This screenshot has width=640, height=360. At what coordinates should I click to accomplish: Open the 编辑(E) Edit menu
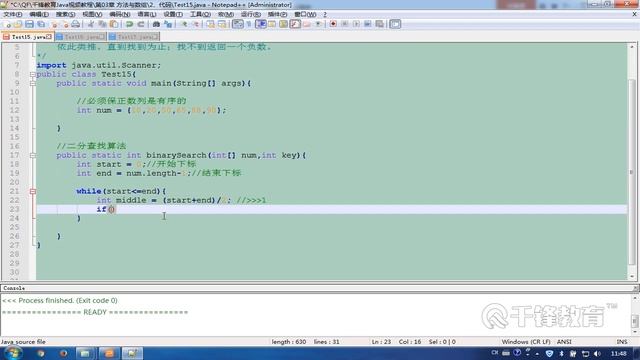39,14
